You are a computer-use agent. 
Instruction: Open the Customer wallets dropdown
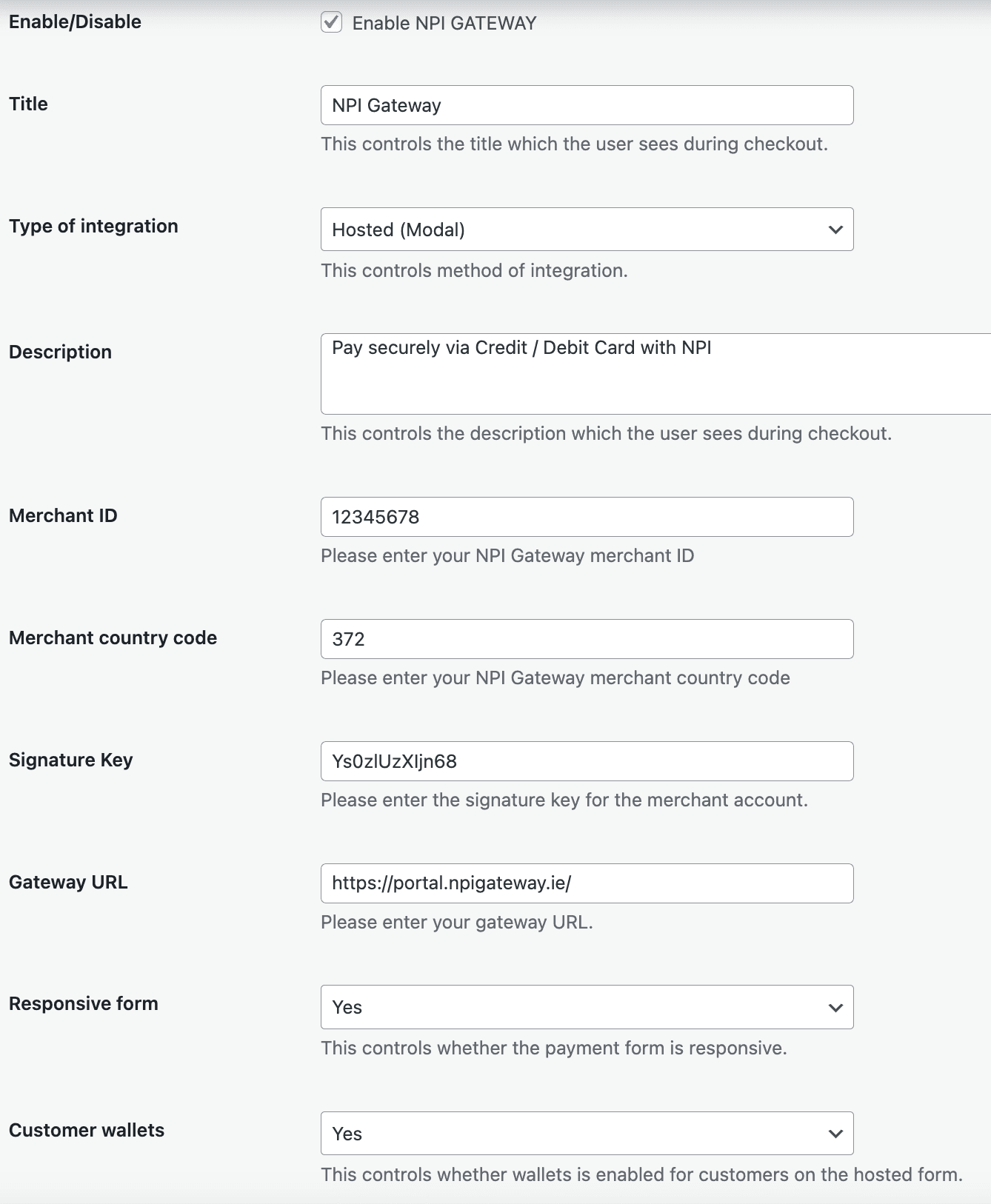point(587,1134)
